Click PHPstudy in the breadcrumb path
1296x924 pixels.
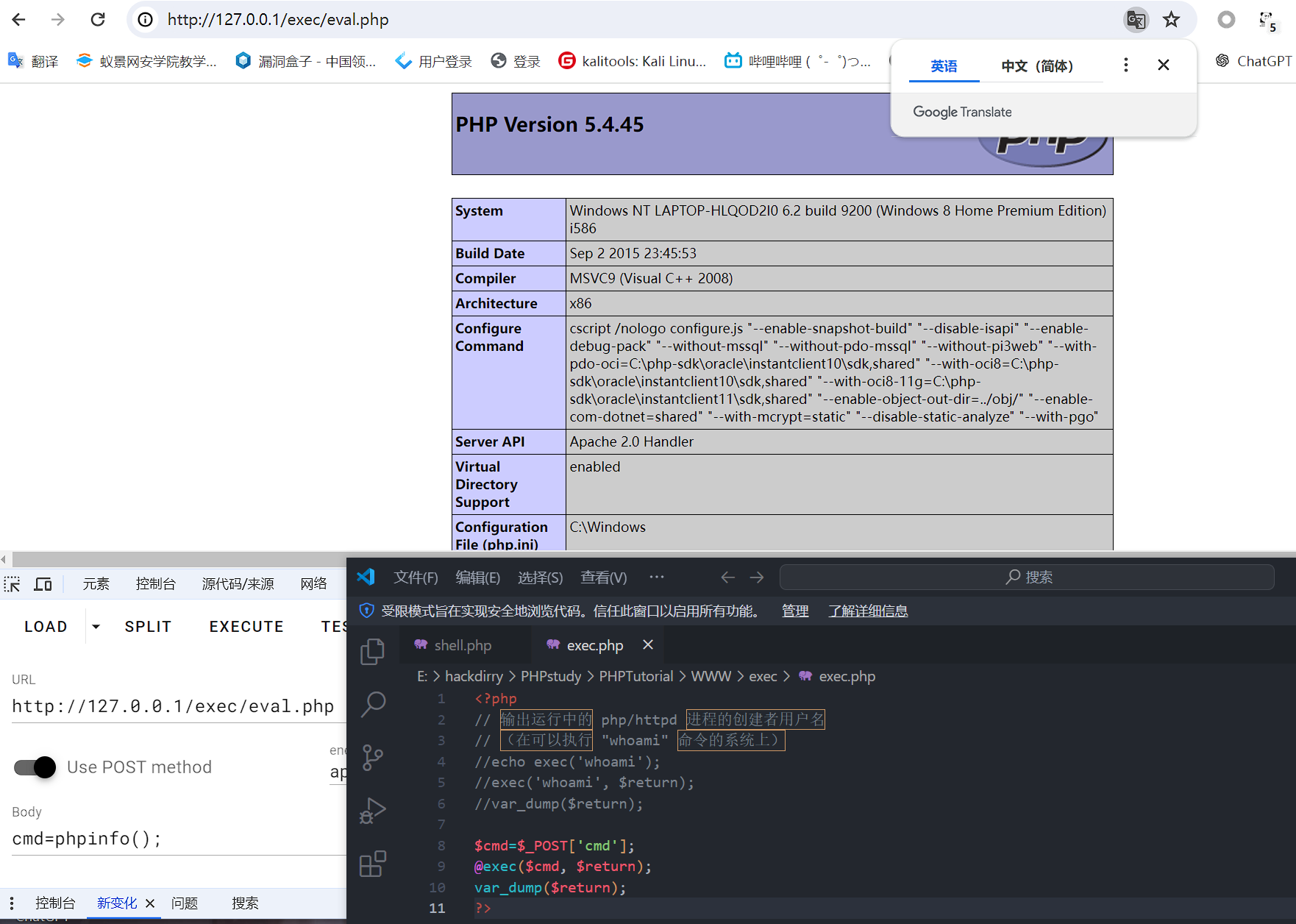point(551,677)
